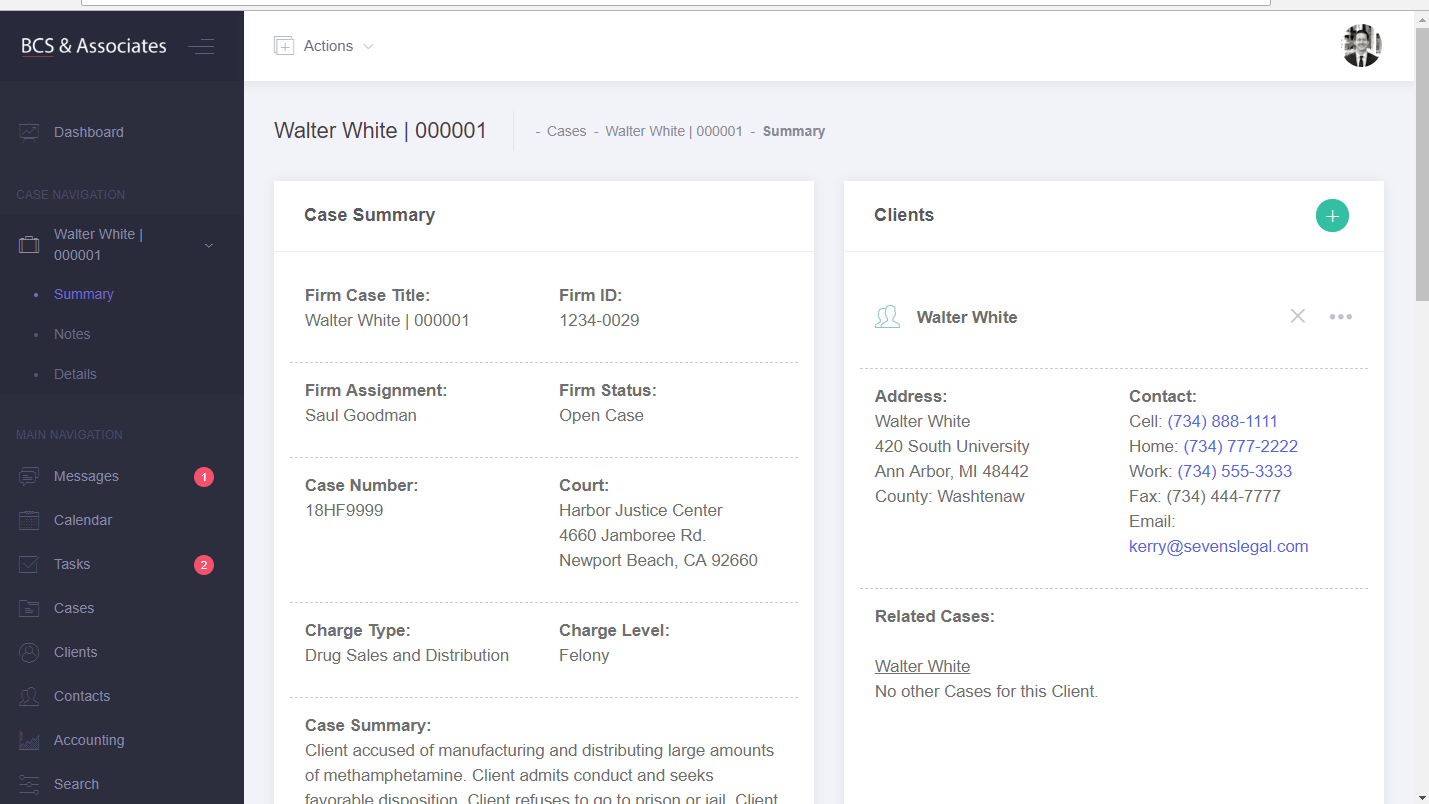Viewport: 1429px width, 804px height.
Task: Select Details in case navigation
Action: [x=75, y=374]
